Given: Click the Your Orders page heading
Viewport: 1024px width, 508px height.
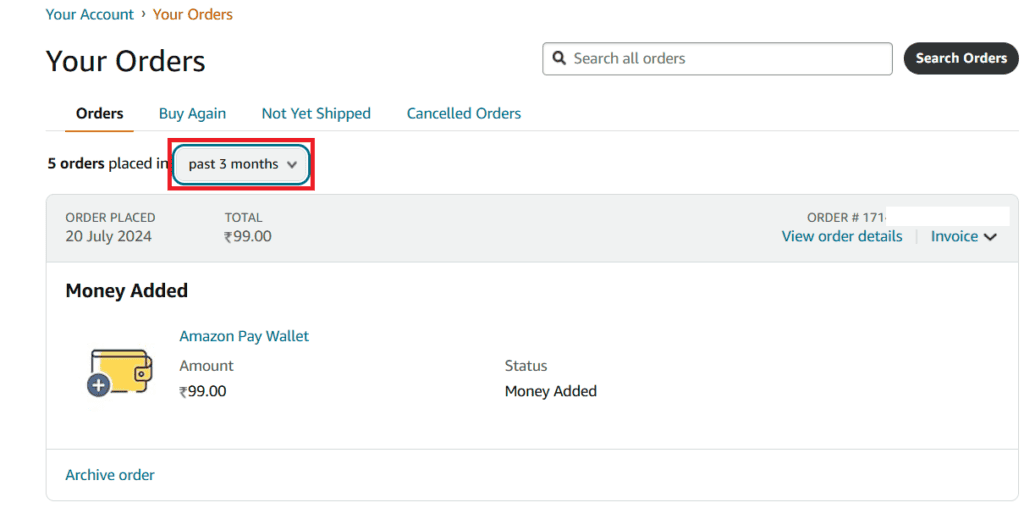Looking at the screenshot, I should 126,61.
